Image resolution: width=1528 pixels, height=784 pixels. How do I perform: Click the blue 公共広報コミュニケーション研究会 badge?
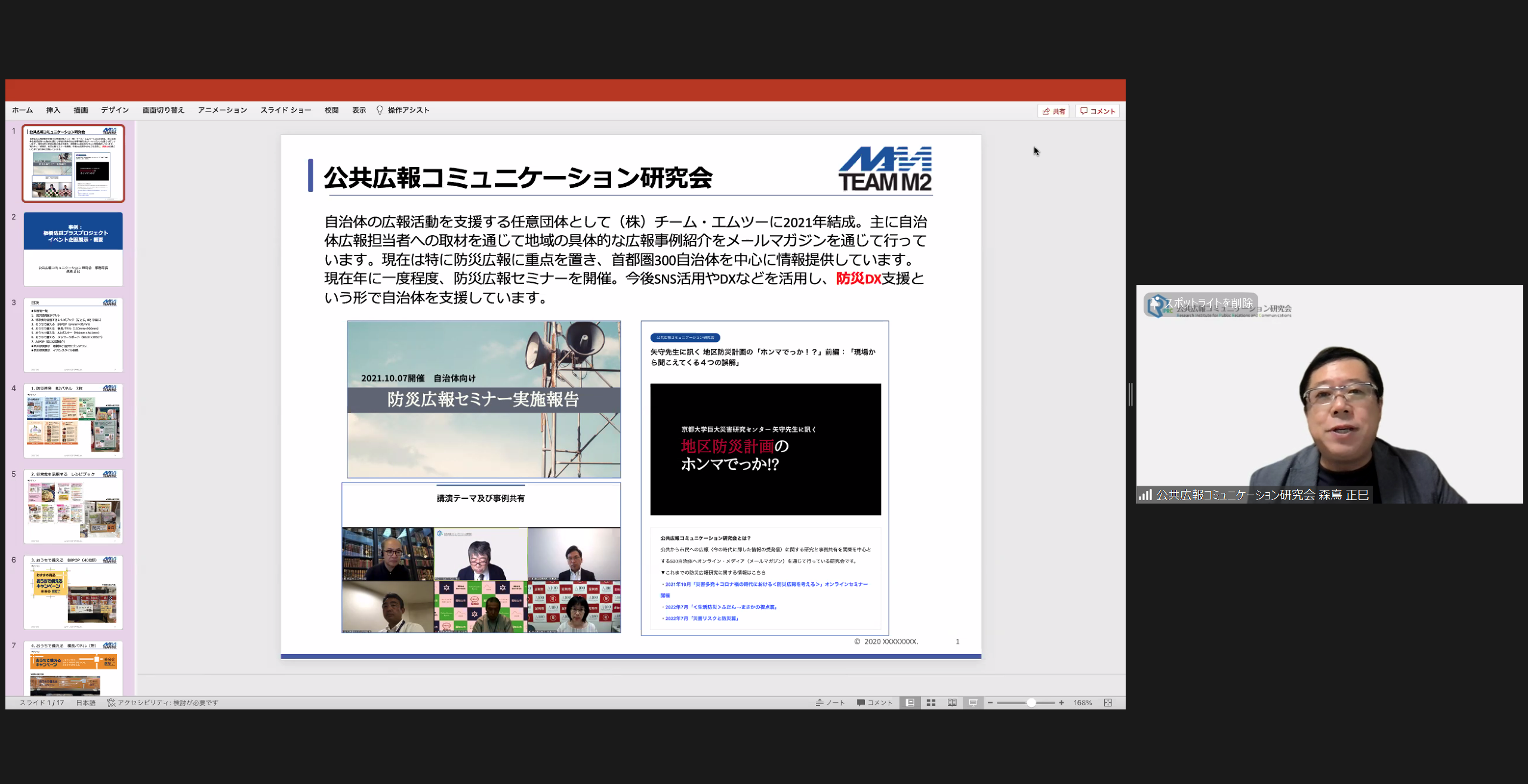pos(685,338)
